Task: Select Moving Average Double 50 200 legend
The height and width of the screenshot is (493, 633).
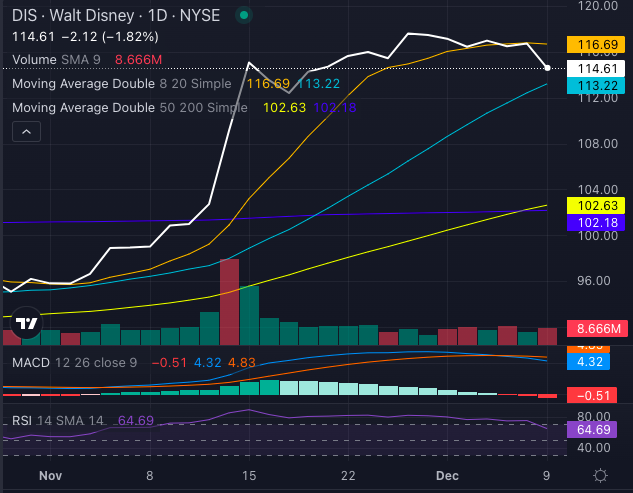Action: [126, 107]
